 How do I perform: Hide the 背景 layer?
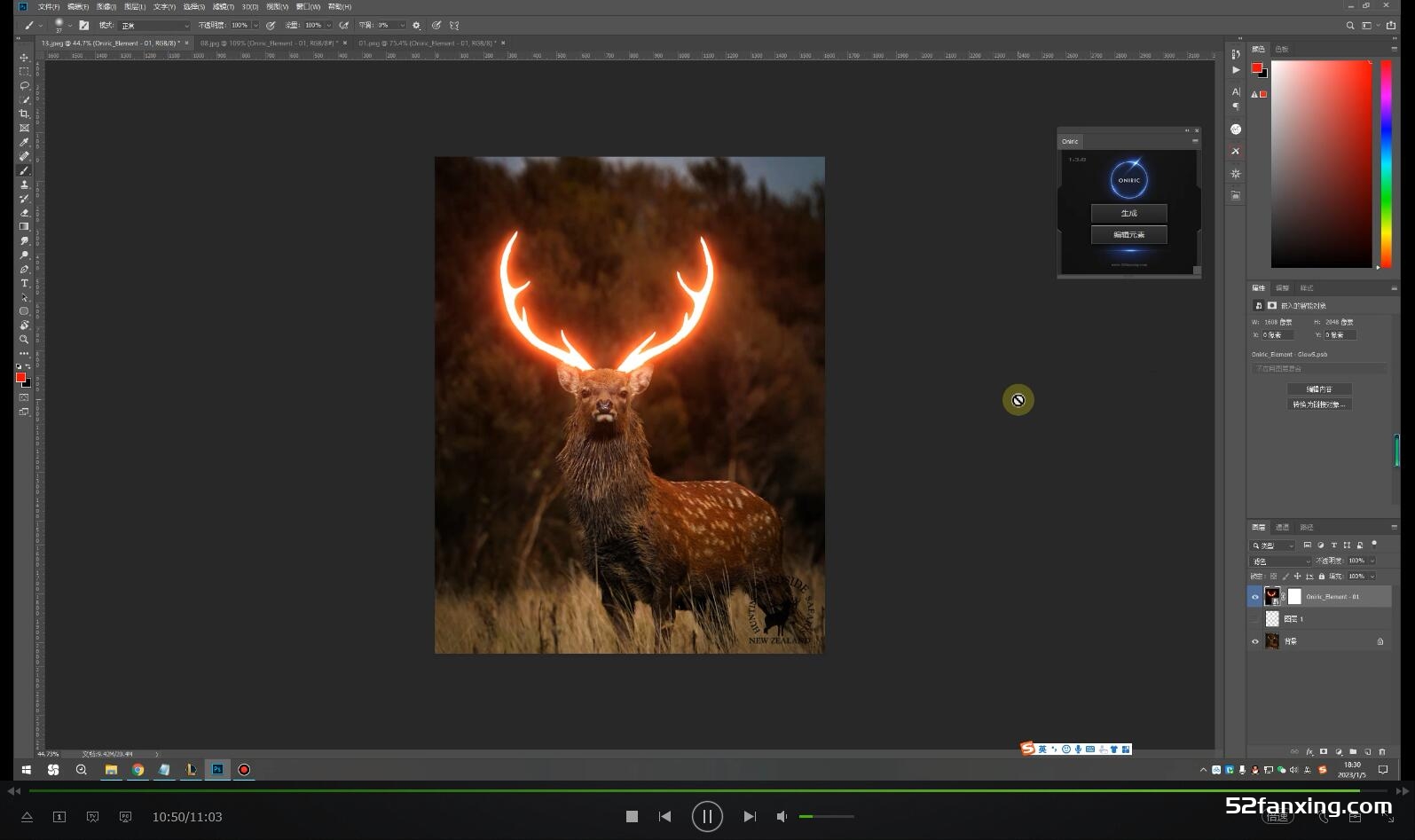point(1254,641)
